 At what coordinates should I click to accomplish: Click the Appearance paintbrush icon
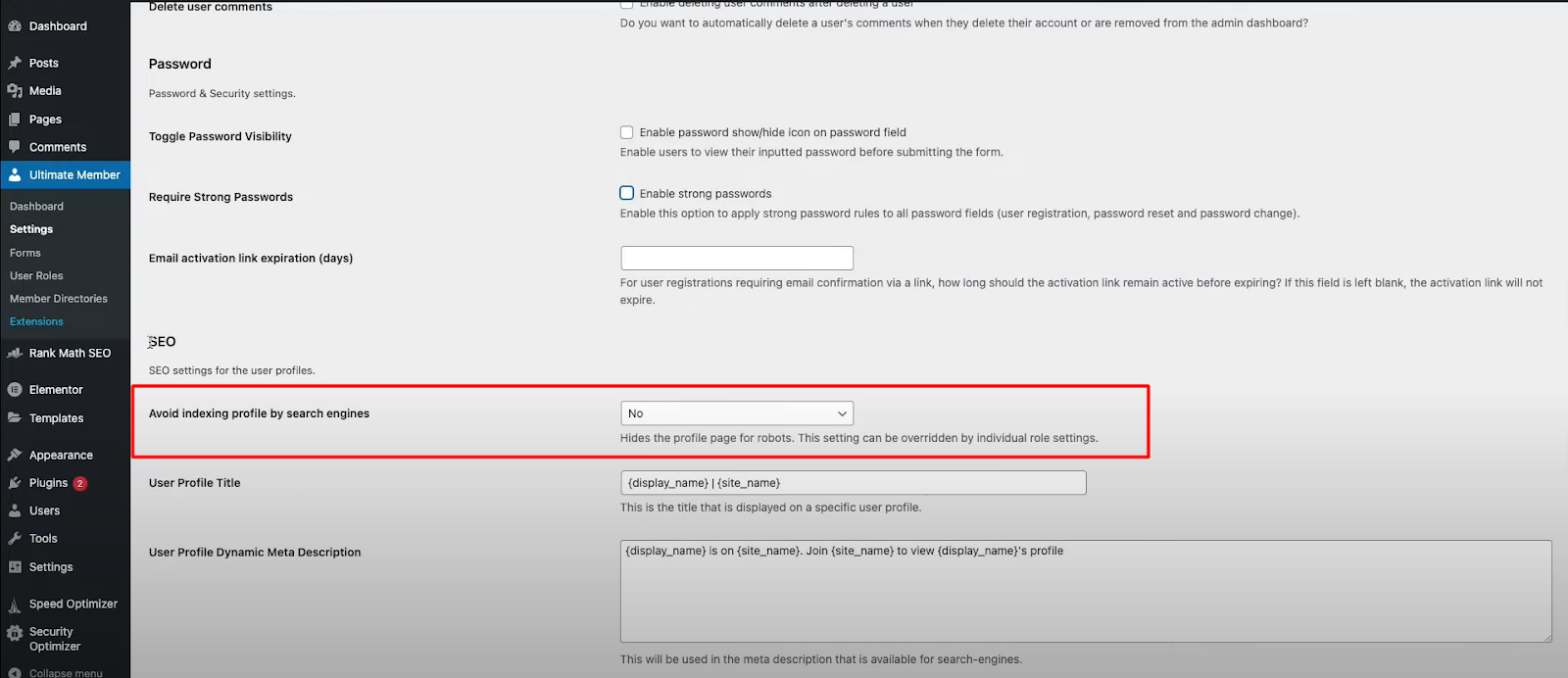coord(15,456)
